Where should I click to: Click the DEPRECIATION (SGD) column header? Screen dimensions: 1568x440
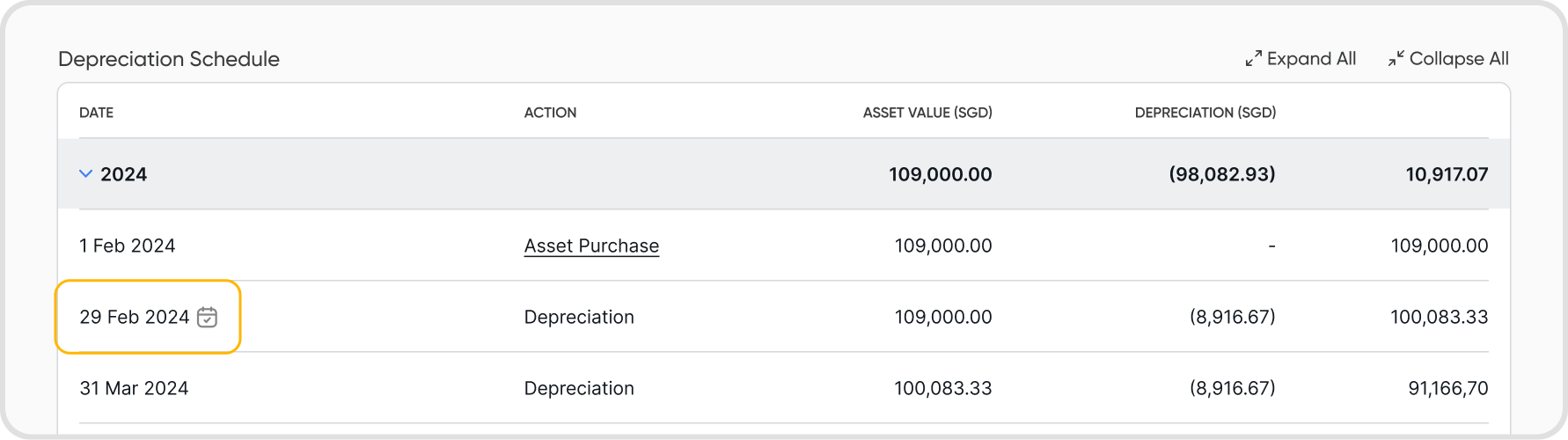(1205, 113)
